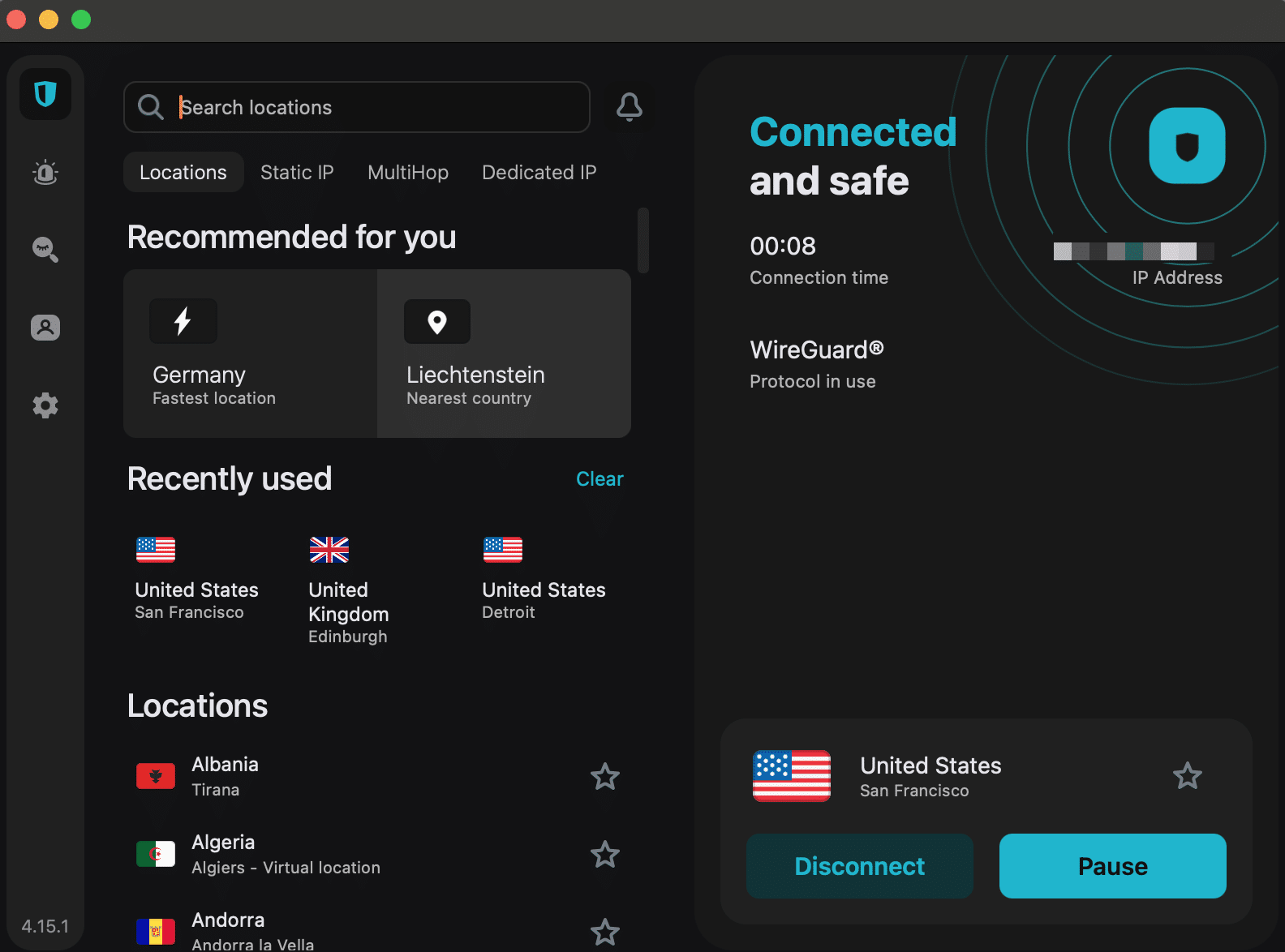Switch to the Static IP tab
Image resolution: width=1285 pixels, height=952 pixels.
point(297,172)
